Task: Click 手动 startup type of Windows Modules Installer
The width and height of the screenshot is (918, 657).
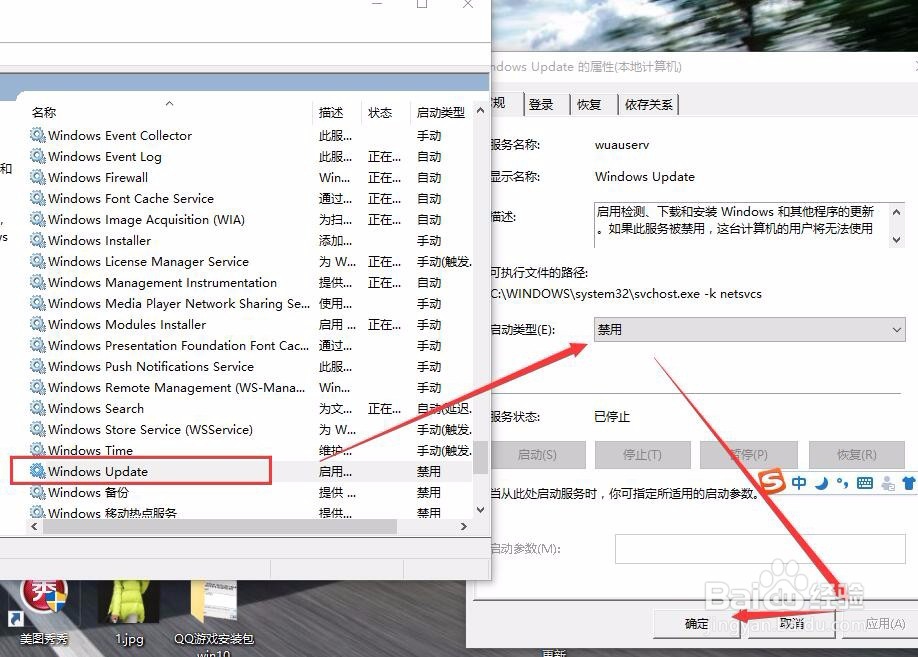Action: (x=429, y=324)
